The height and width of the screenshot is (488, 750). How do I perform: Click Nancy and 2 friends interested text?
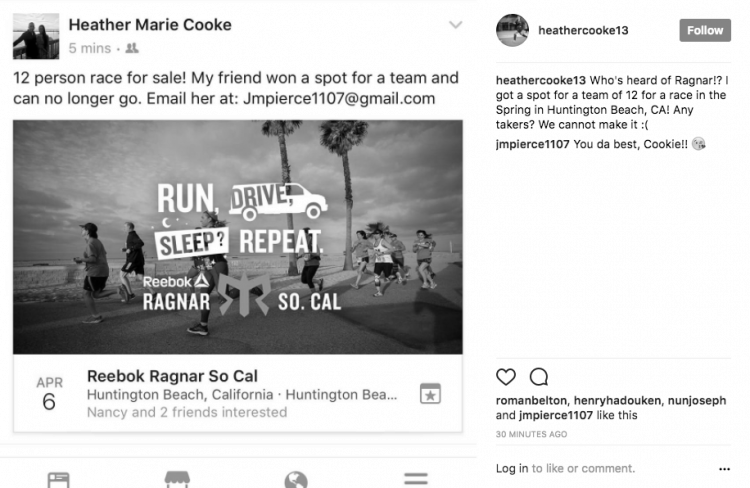coord(187,412)
